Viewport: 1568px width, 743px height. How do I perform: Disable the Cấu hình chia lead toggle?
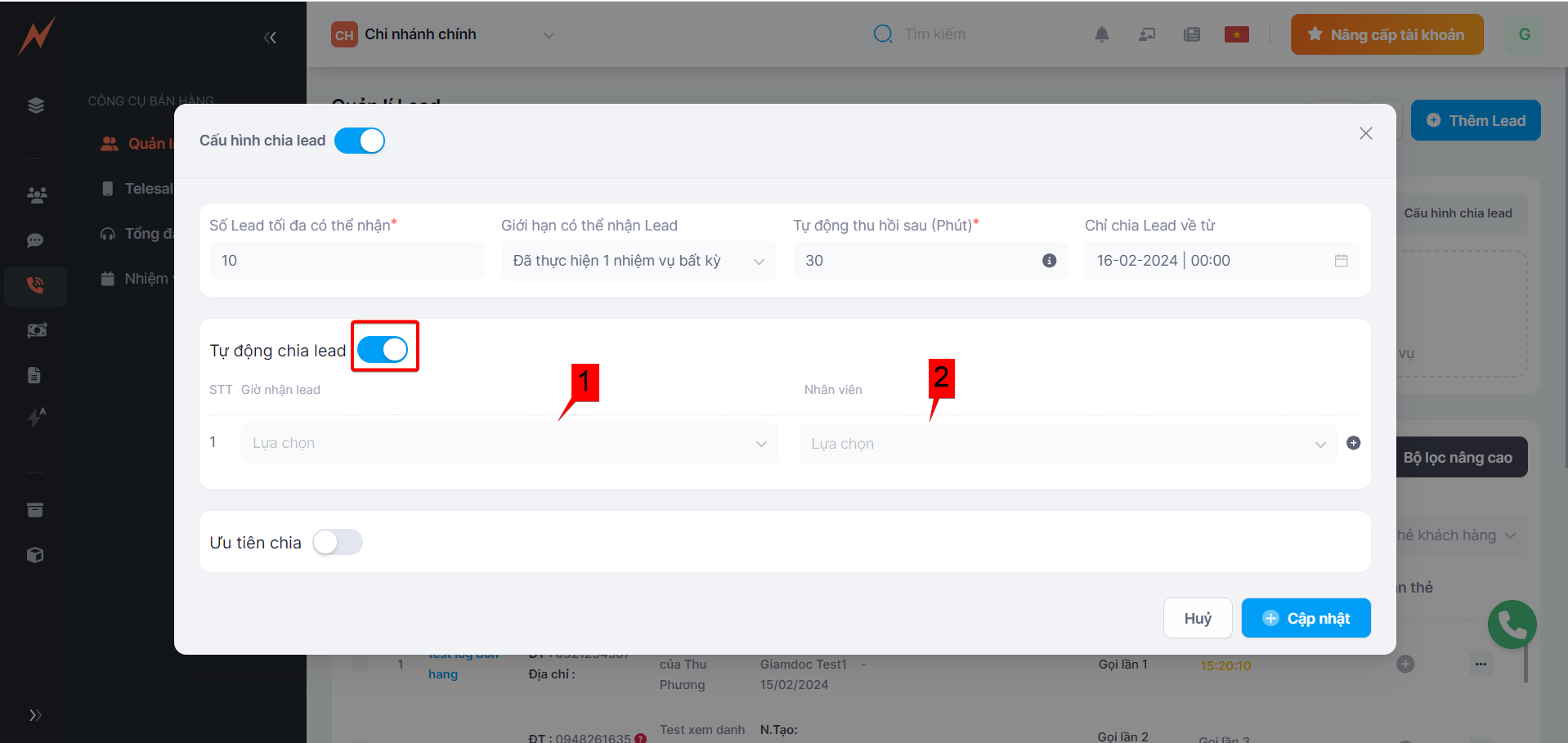coord(360,141)
